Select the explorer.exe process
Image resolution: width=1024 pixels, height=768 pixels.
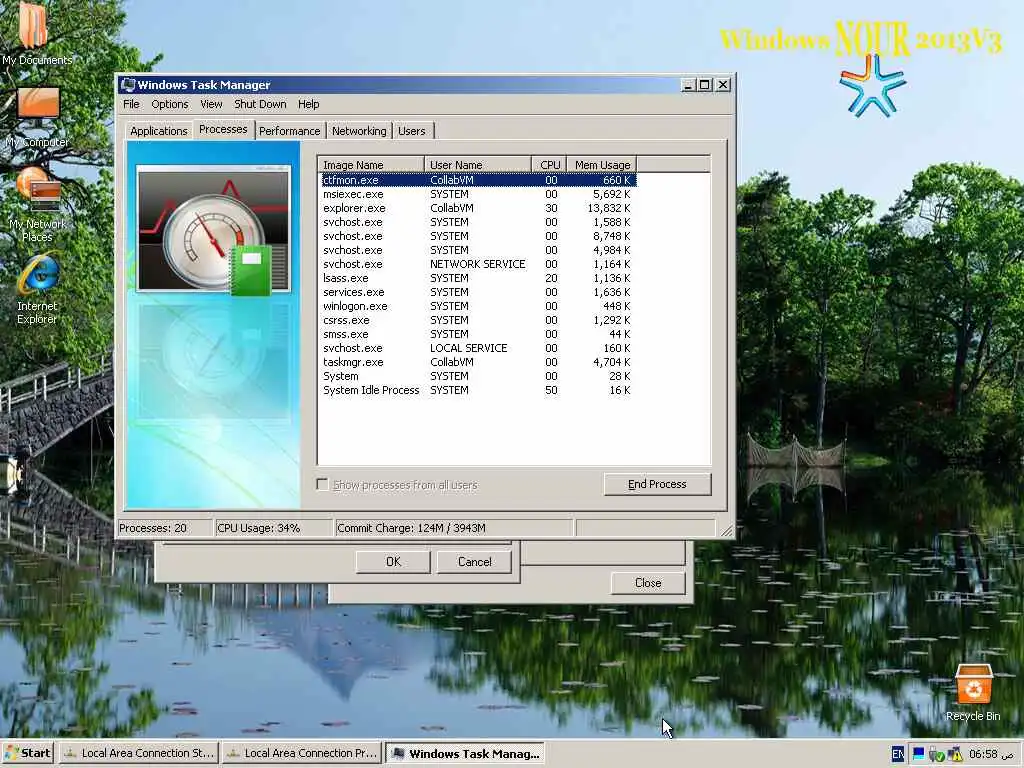[479, 208]
